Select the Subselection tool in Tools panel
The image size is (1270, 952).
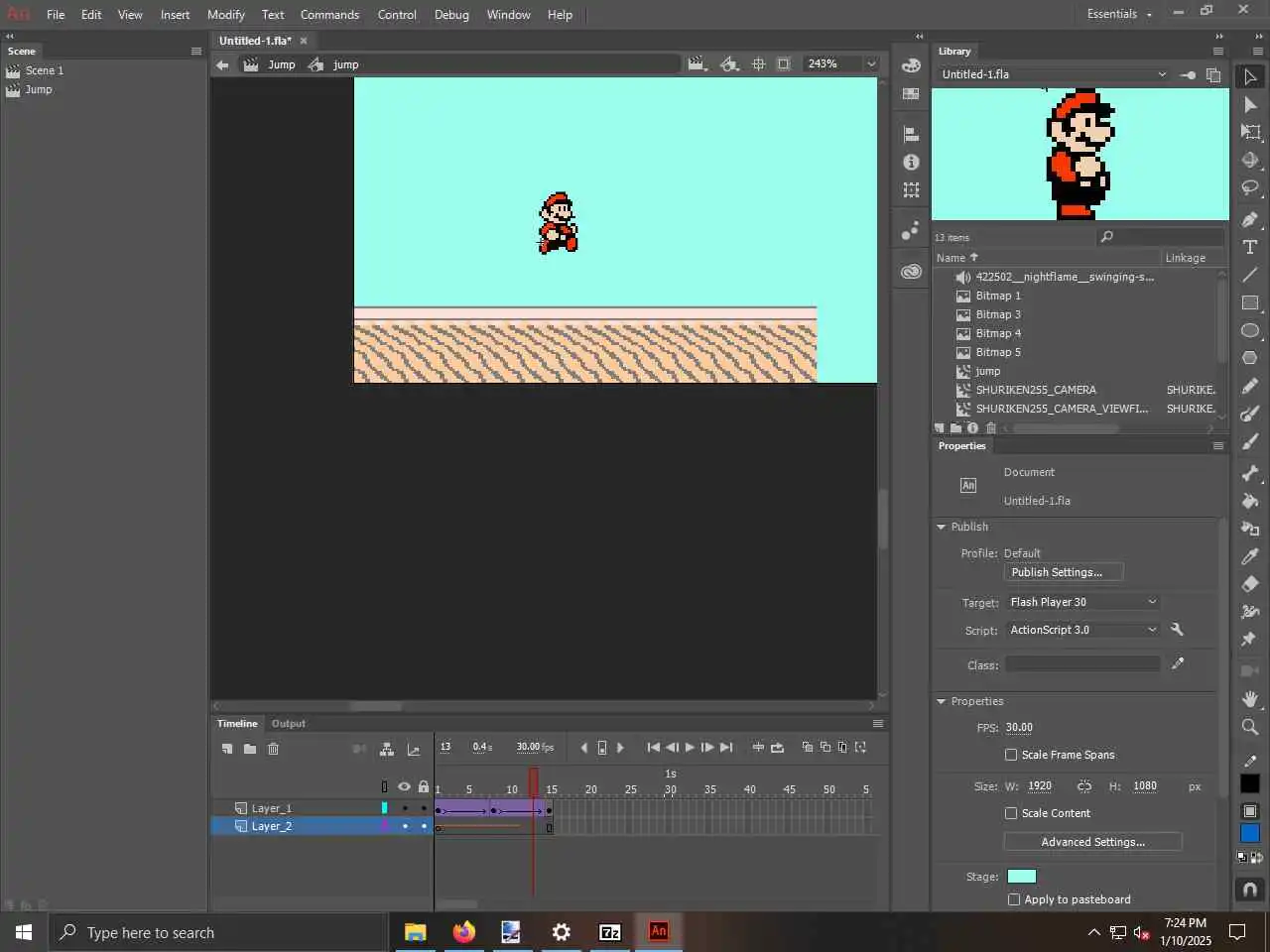(1250, 104)
